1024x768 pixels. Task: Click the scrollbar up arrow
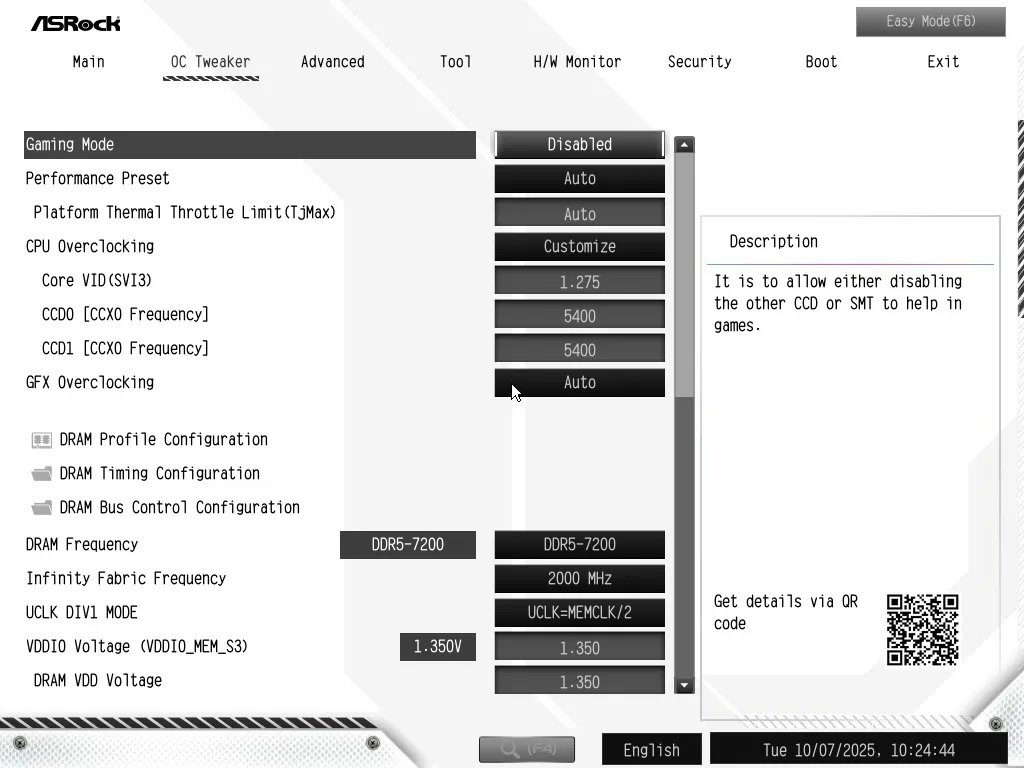[684, 145]
